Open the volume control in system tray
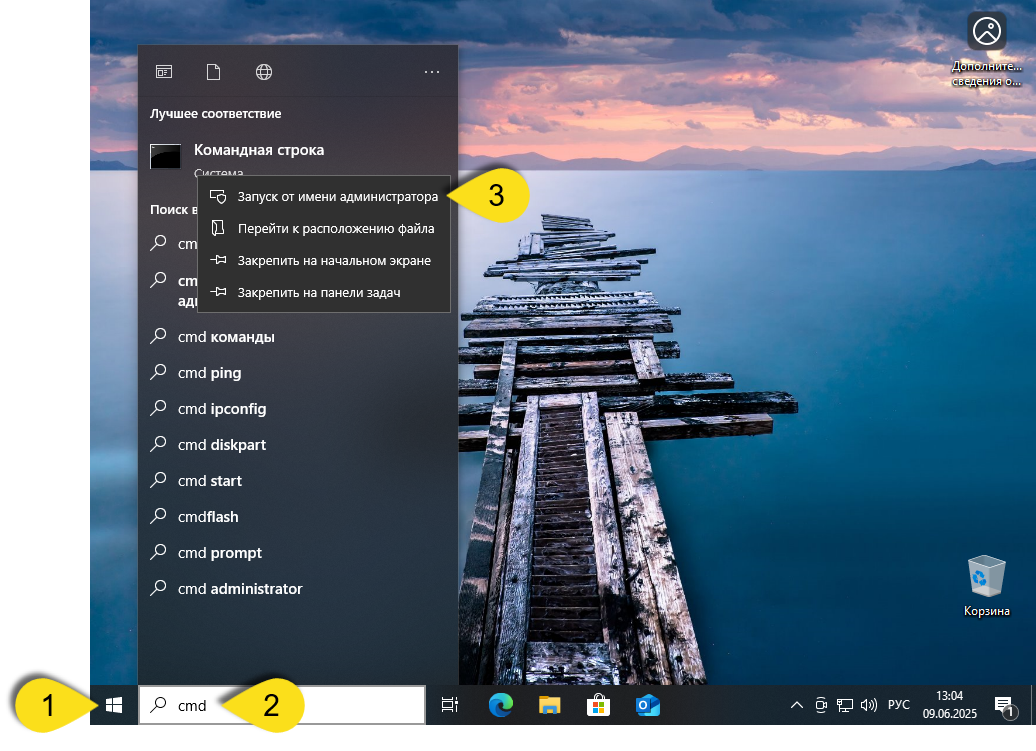 pos(868,705)
